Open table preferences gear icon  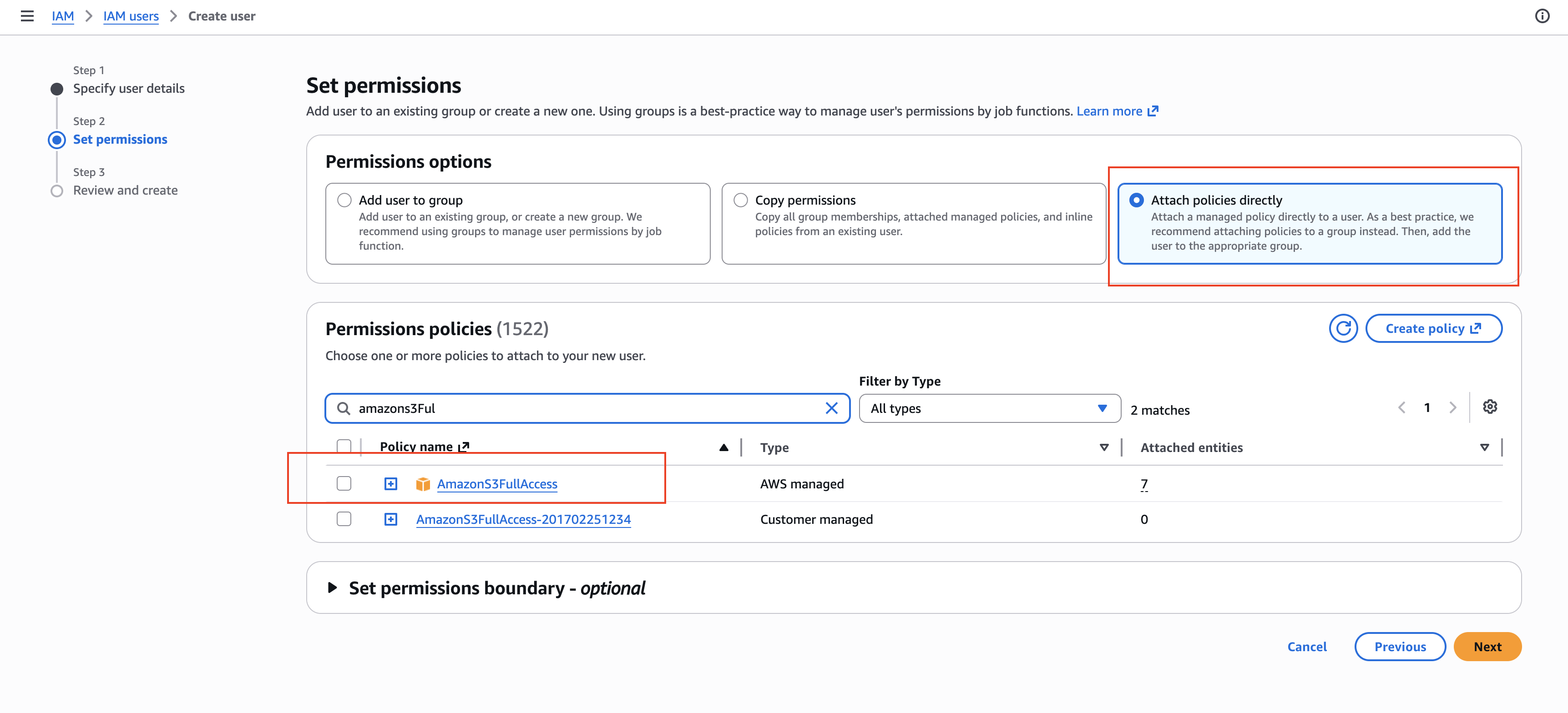pos(1489,407)
